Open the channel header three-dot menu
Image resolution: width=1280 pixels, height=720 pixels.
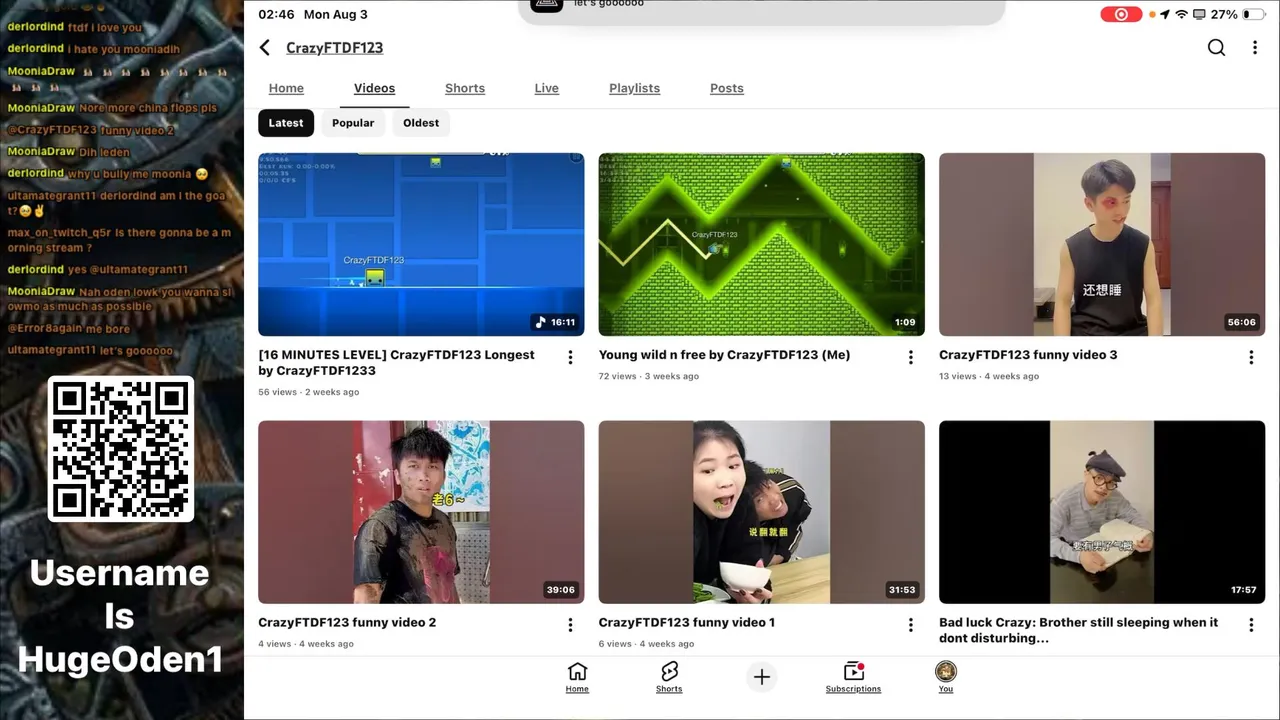click(1255, 48)
